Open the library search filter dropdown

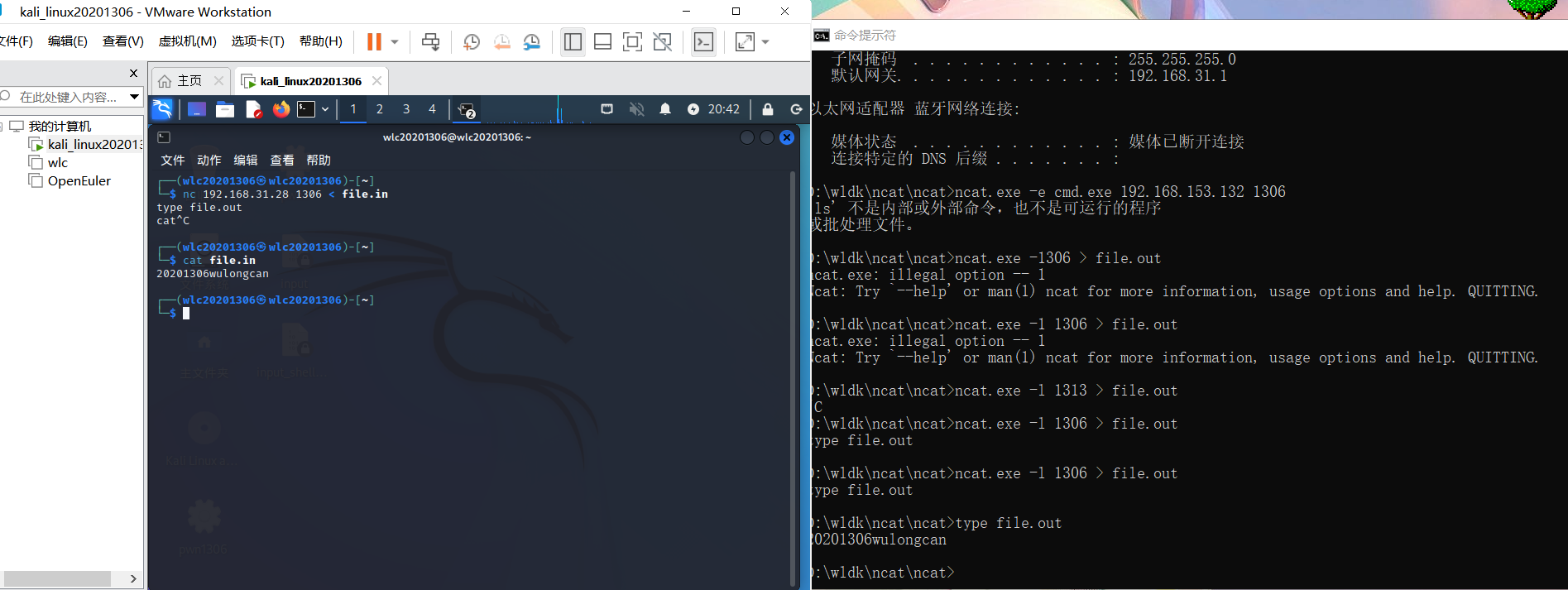134,97
